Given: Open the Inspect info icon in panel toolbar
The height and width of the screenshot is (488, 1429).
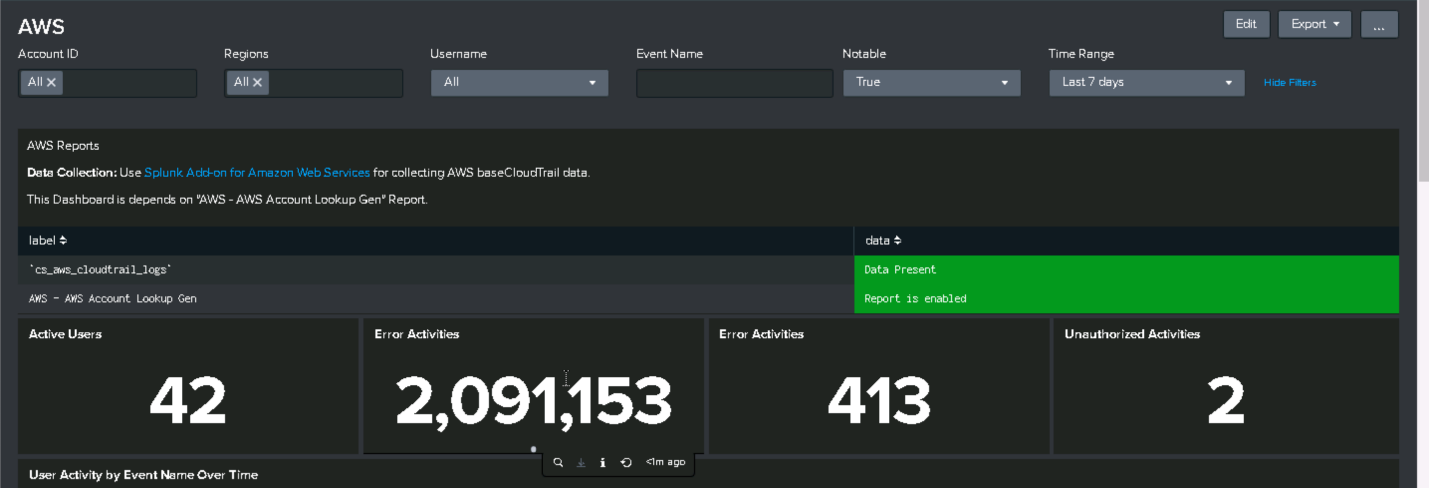Looking at the screenshot, I should pos(603,462).
